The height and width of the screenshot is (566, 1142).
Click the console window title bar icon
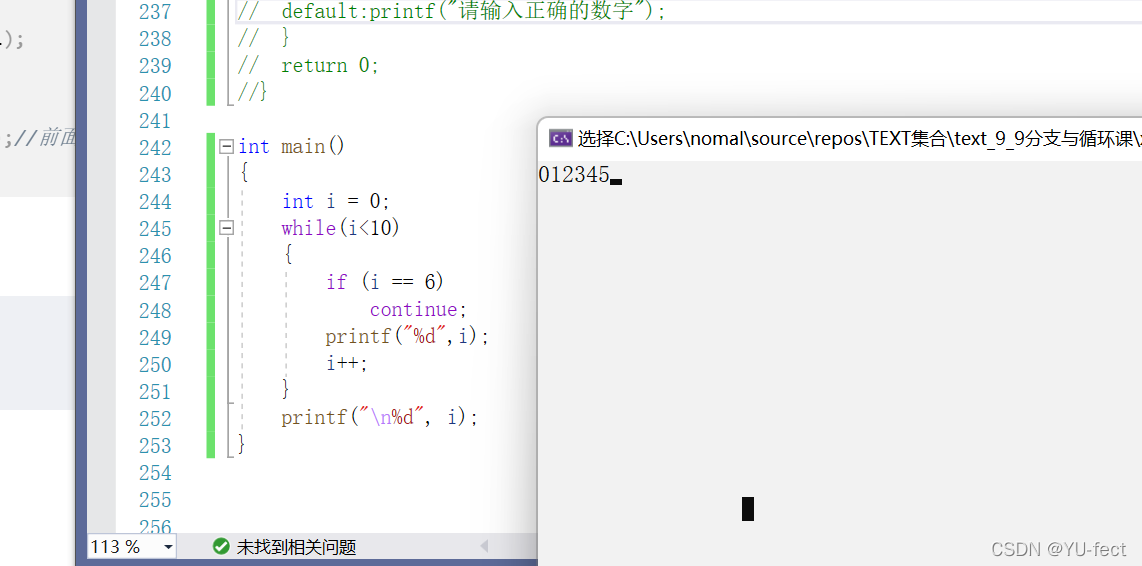pos(561,138)
